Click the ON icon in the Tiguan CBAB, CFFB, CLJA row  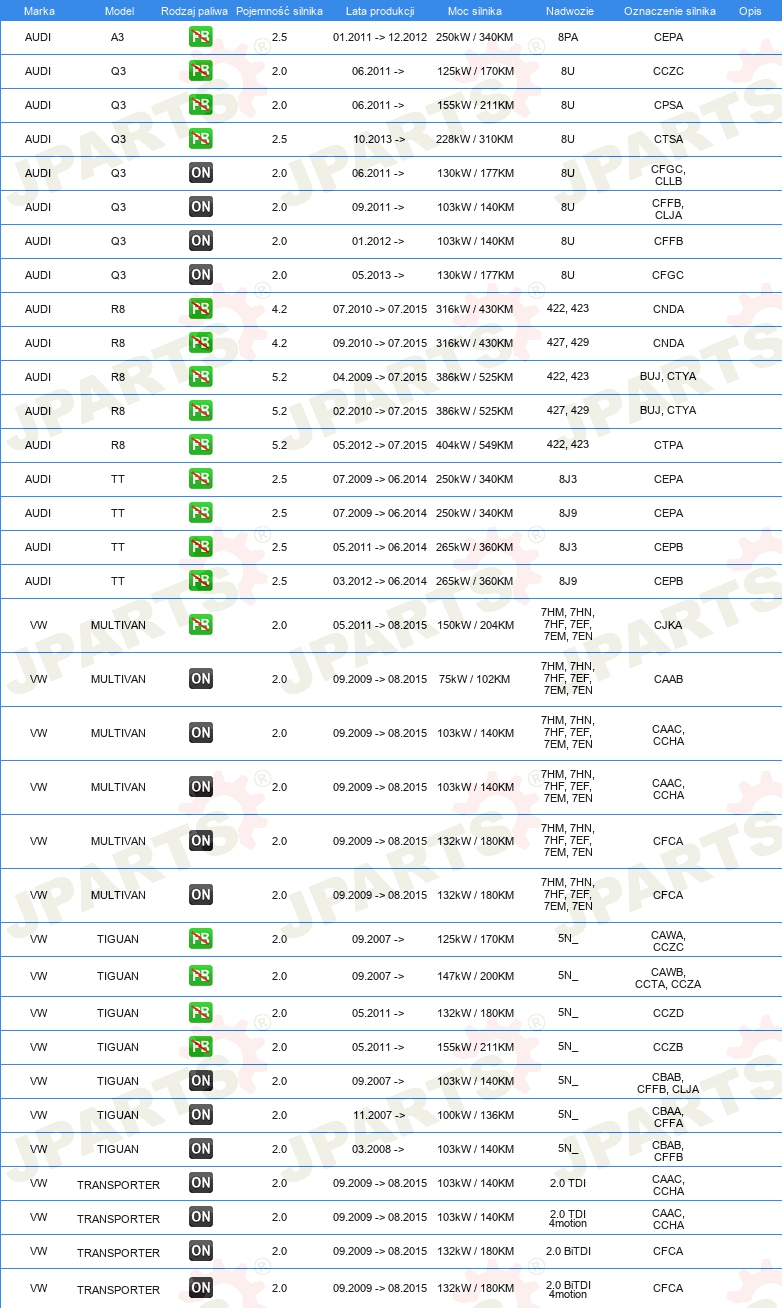coord(201,1081)
